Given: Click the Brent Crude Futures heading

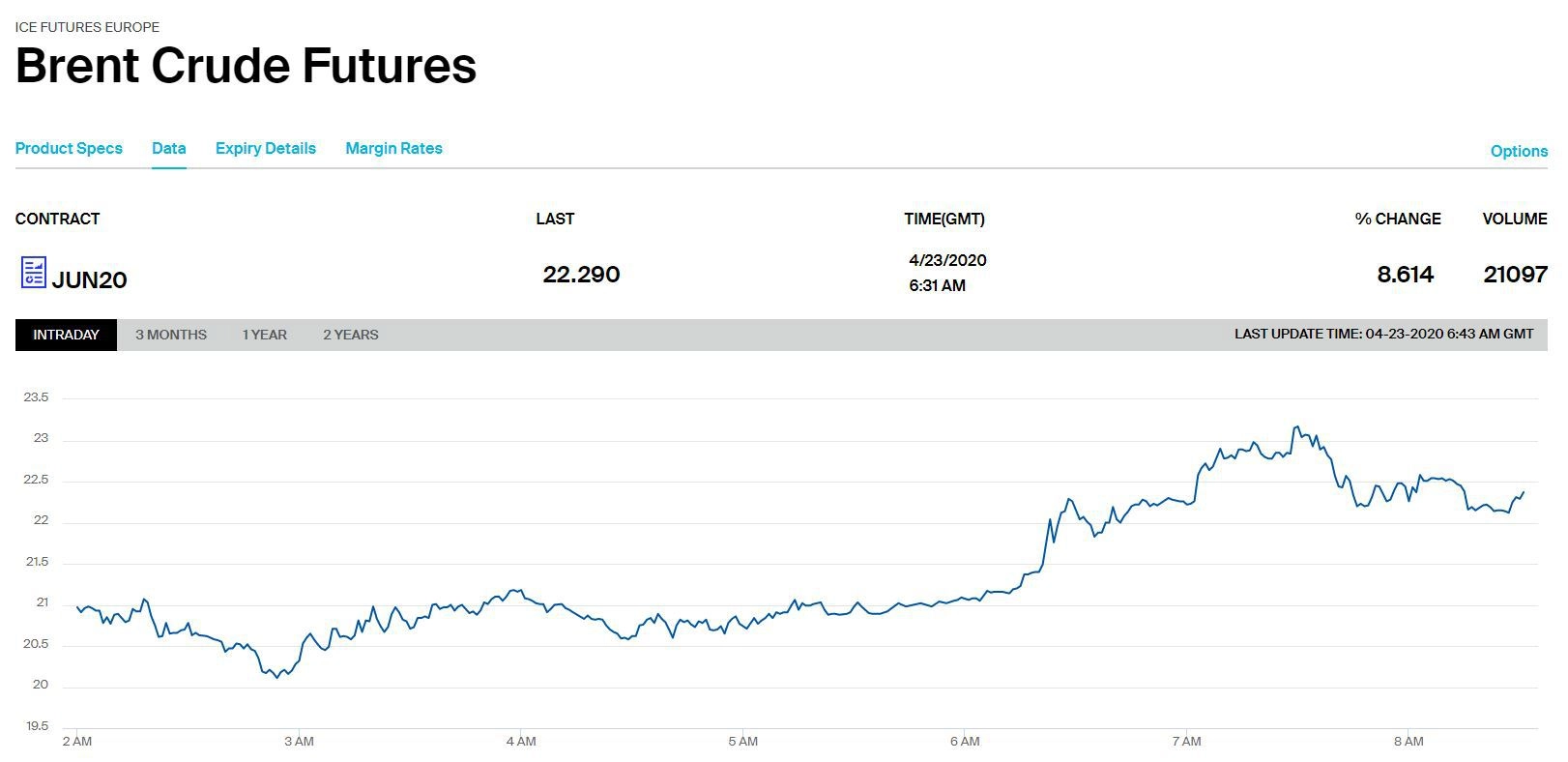Looking at the screenshot, I should point(246,66).
